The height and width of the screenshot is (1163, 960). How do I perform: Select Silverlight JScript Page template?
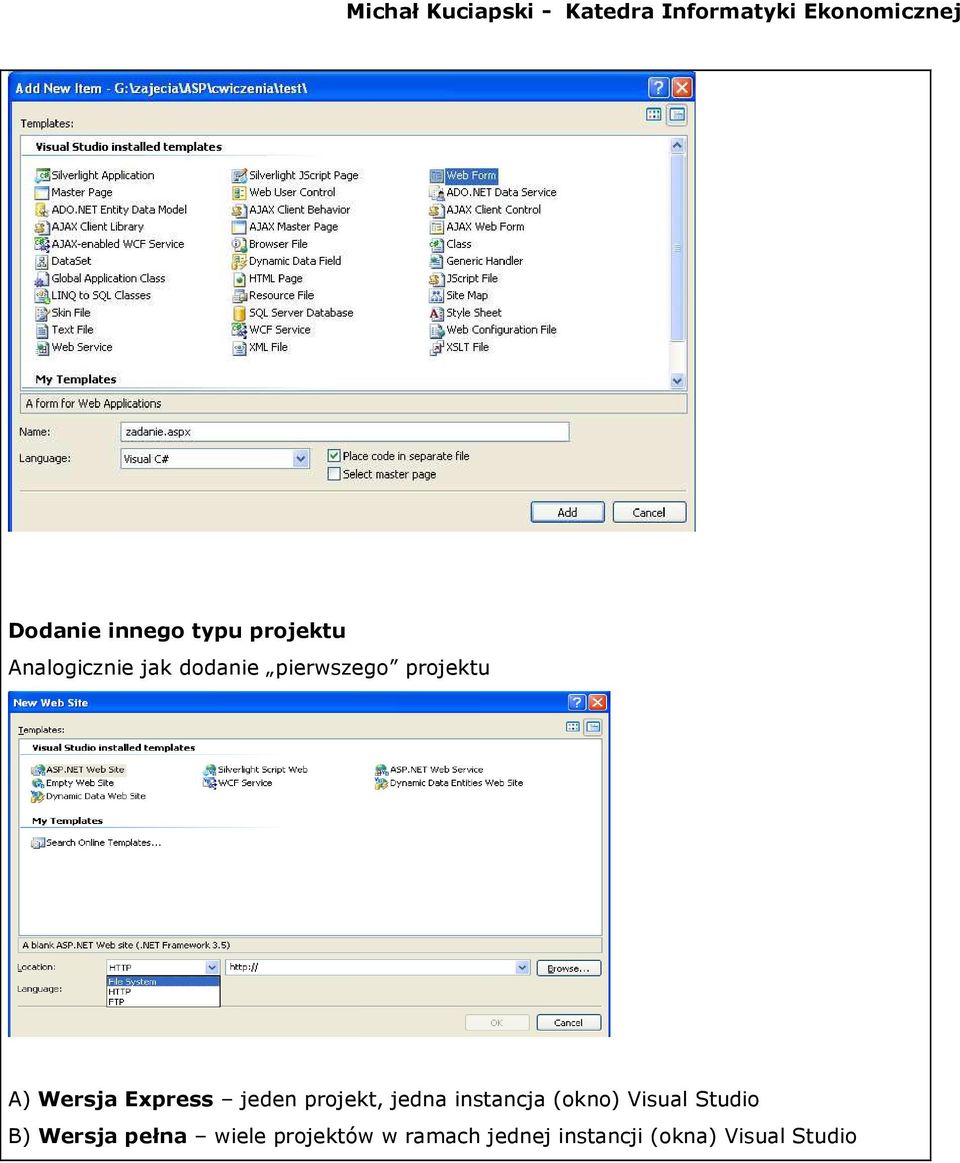[x=295, y=175]
